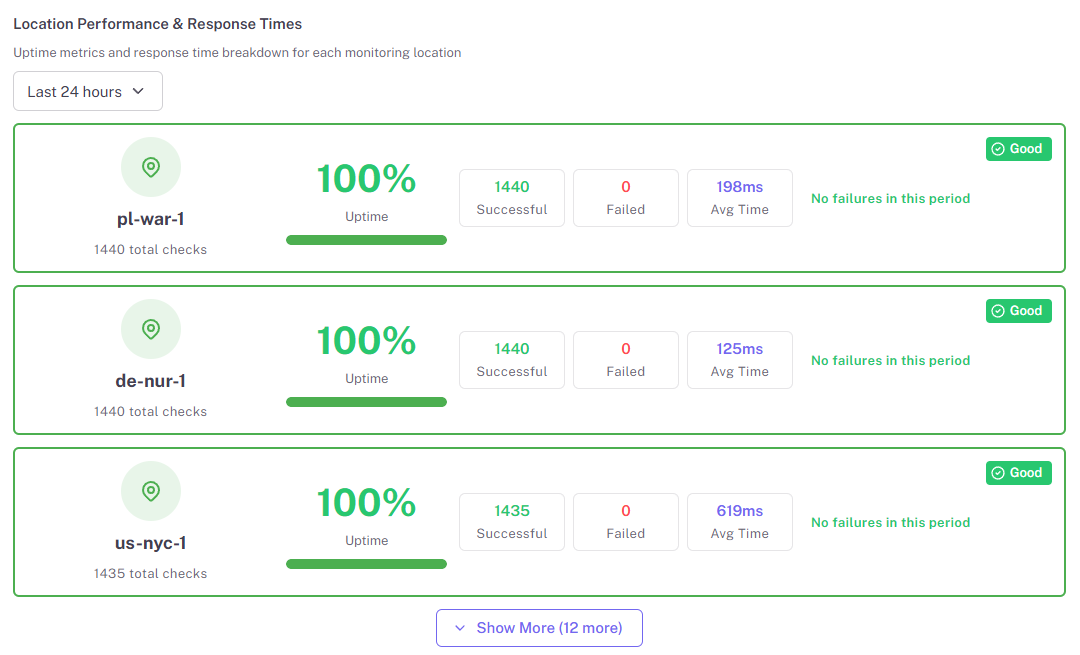Select the us-nyc-1 location name
The image size is (1080, 655).
[x=151, y=543]
